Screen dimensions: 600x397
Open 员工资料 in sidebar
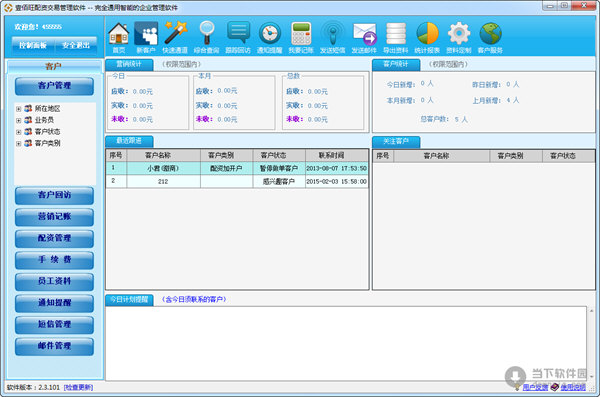[x=54, y=281]
